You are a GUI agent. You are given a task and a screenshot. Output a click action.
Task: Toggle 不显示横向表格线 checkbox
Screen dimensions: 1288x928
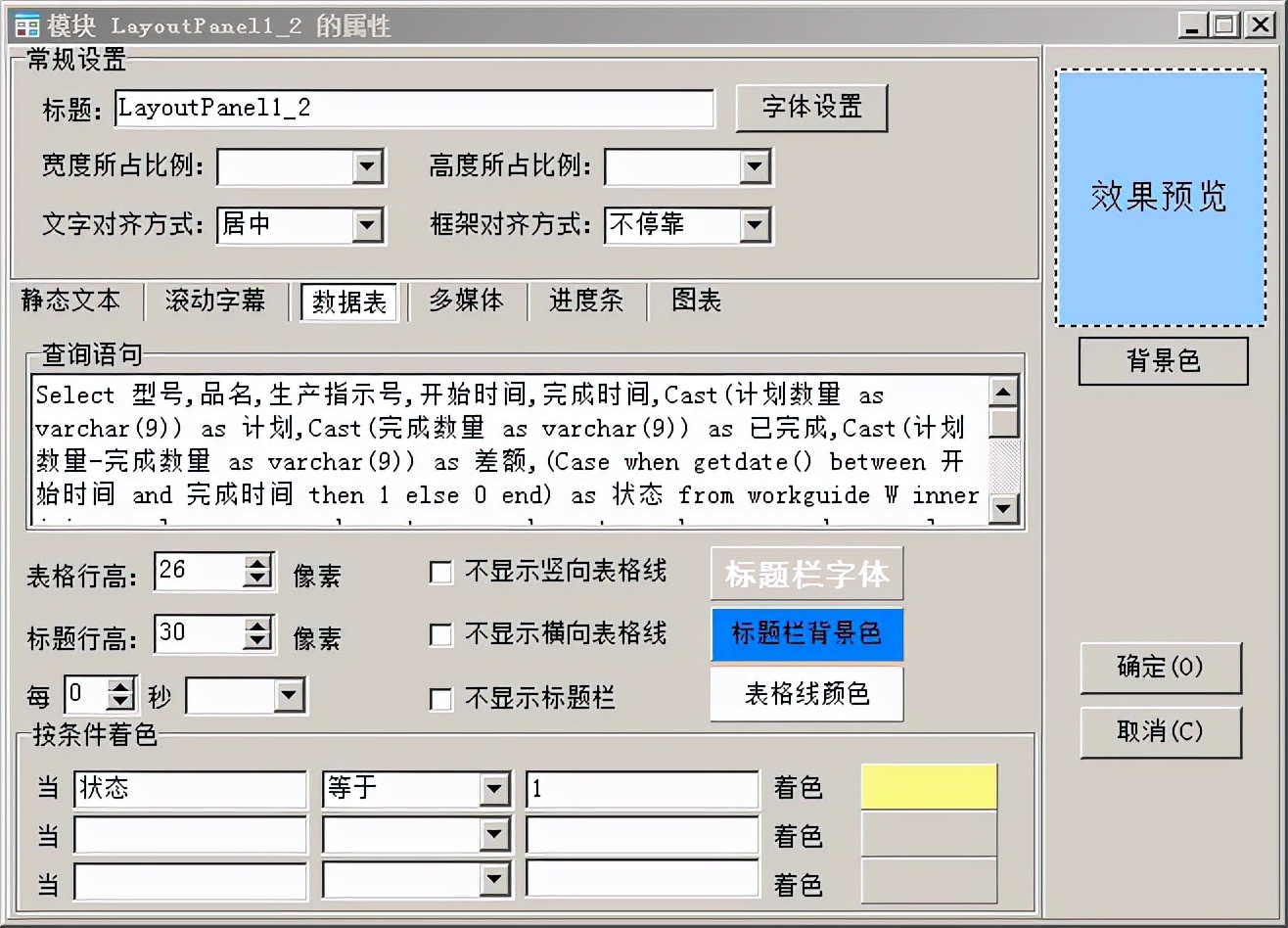441,635
